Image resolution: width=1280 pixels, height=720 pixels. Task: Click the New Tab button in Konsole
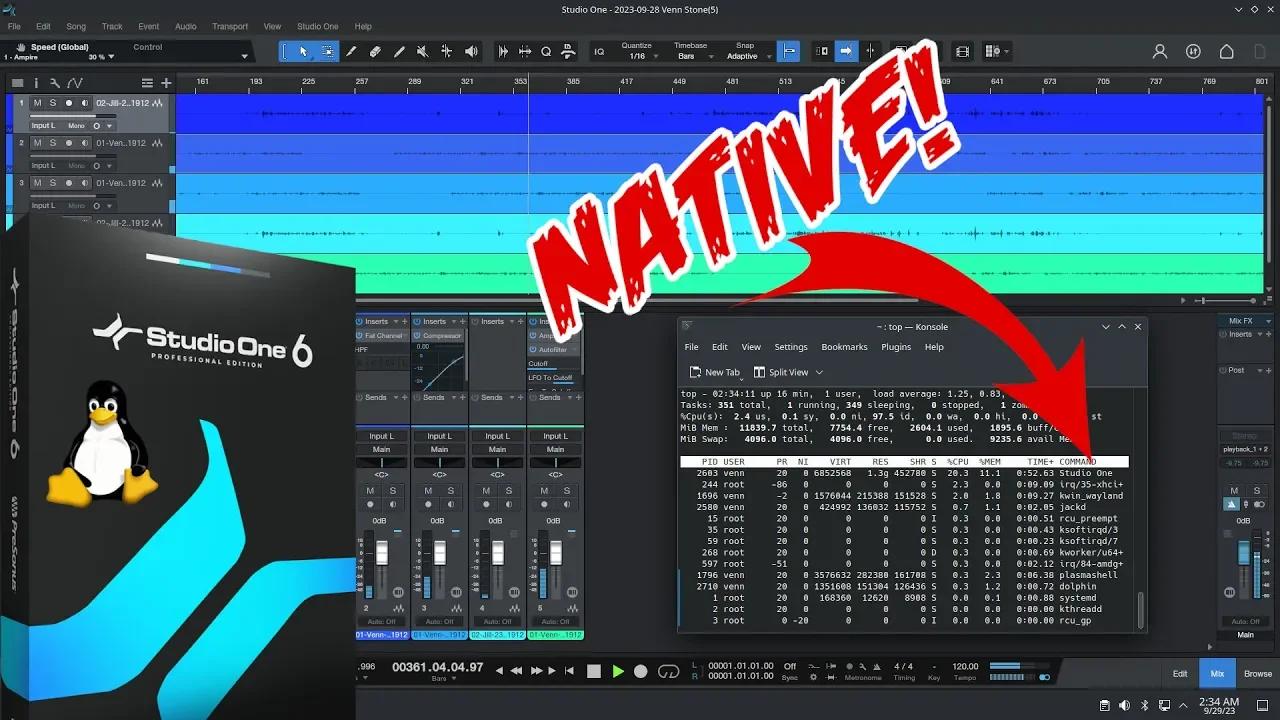[714, 372]
